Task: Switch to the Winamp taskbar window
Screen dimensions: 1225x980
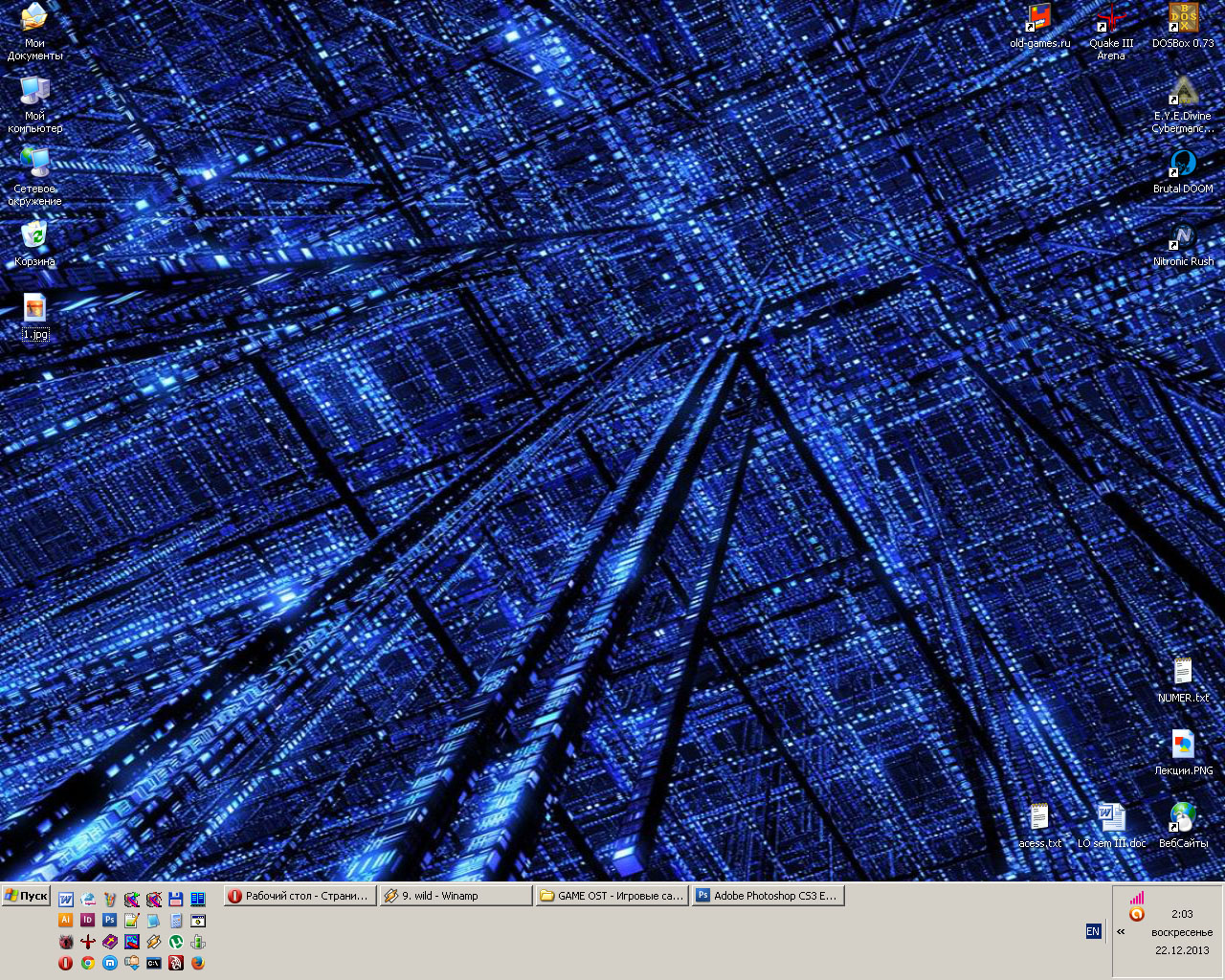Action: click(456, 896)
